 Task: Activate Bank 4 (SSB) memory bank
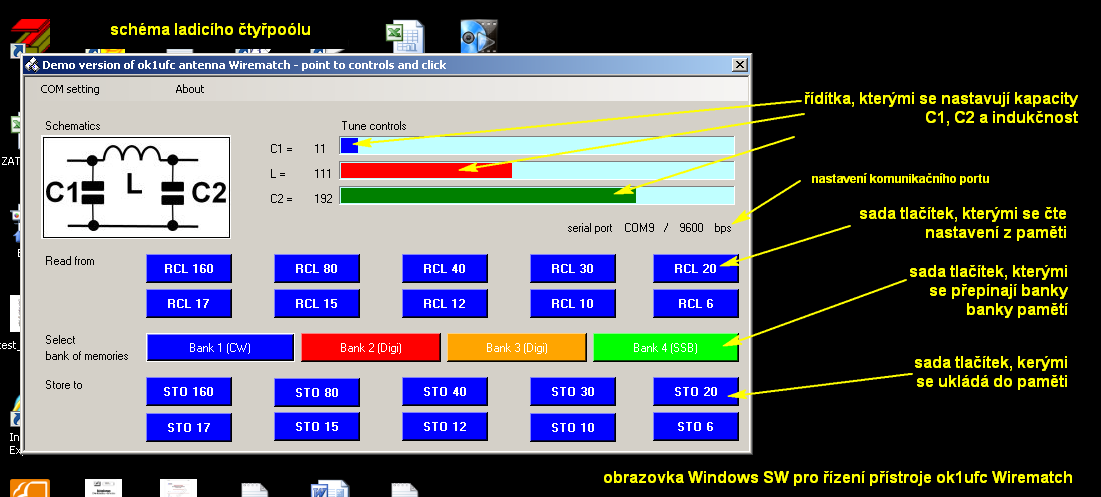pyautogui.click(x=665, y=348)
